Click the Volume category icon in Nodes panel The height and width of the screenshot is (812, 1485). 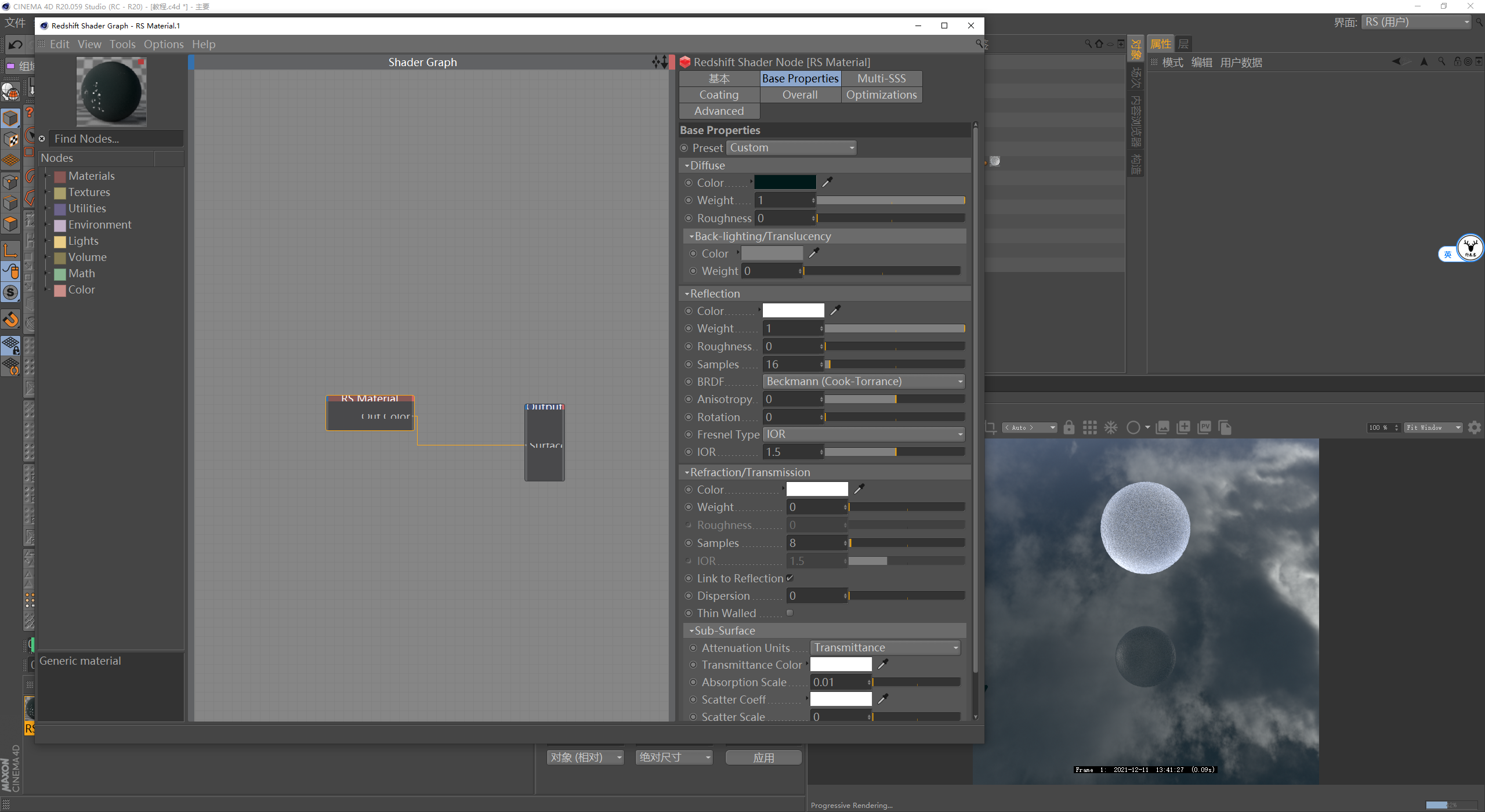coord(62,256)
